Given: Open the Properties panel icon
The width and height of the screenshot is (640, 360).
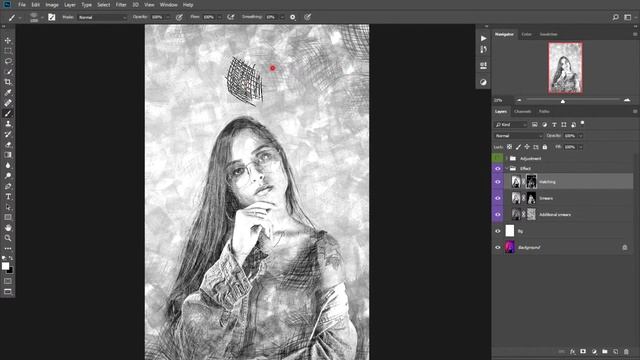Looking at the screenshot, I should coord(483,66).
